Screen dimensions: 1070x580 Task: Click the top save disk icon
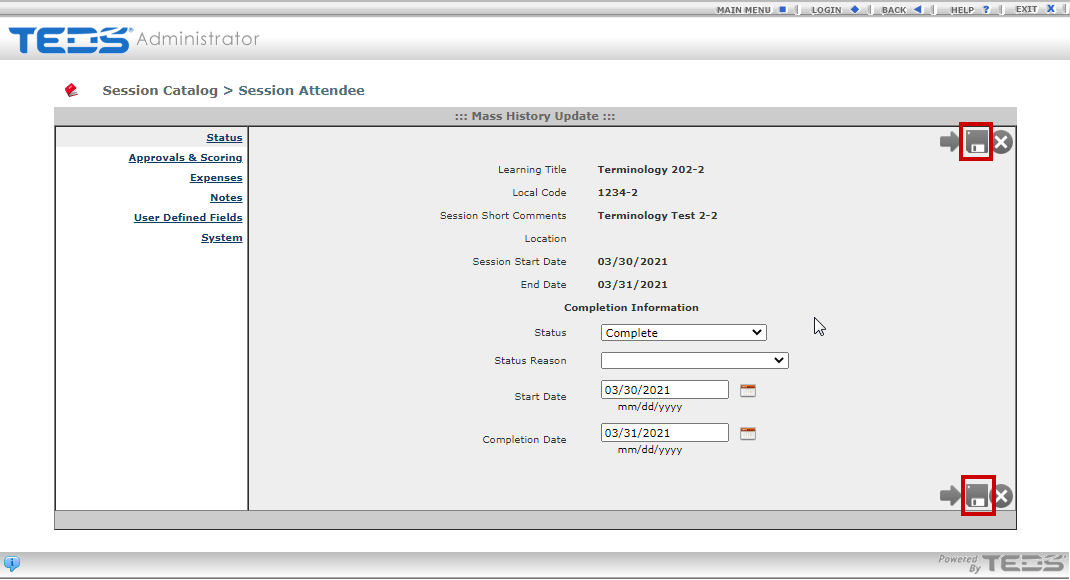point(976,142)
